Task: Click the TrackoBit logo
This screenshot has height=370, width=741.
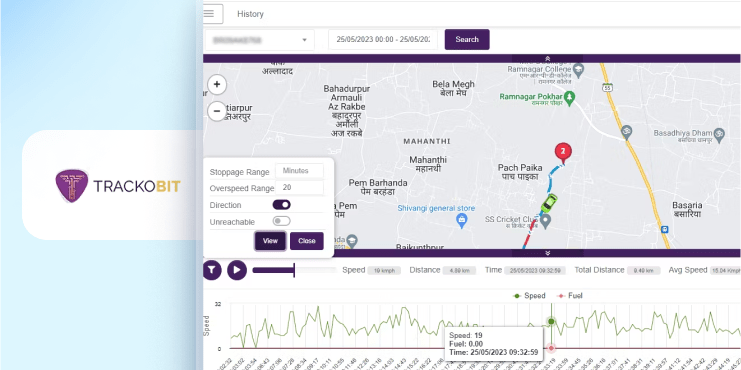Action: coord(118,186)
